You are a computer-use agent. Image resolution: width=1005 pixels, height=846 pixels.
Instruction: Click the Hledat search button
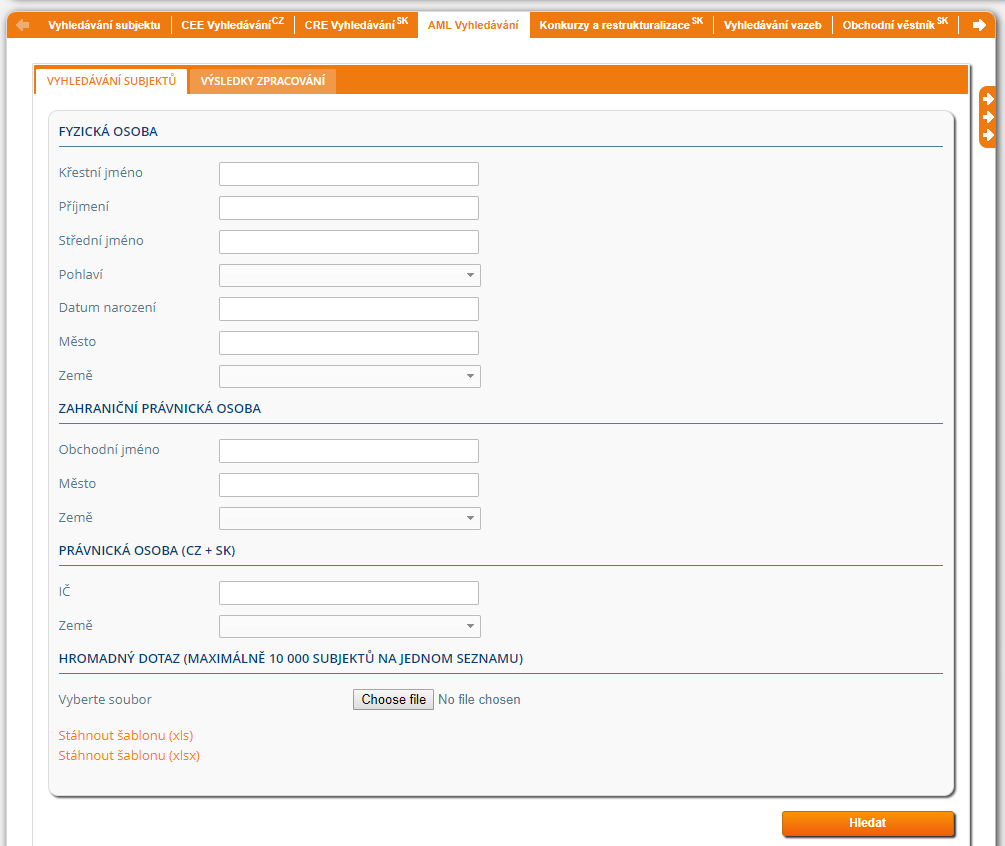coord(868,824)
